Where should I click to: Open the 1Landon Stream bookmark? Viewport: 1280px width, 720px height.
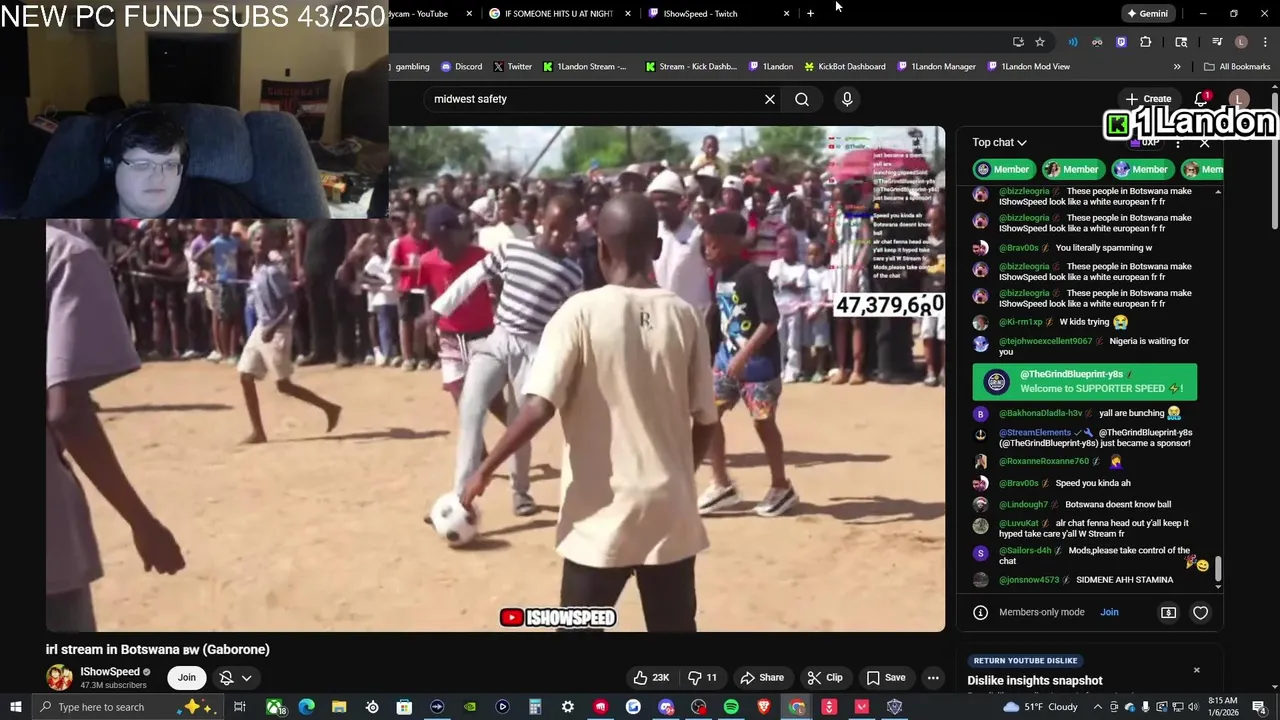click(x=585, y=67)
